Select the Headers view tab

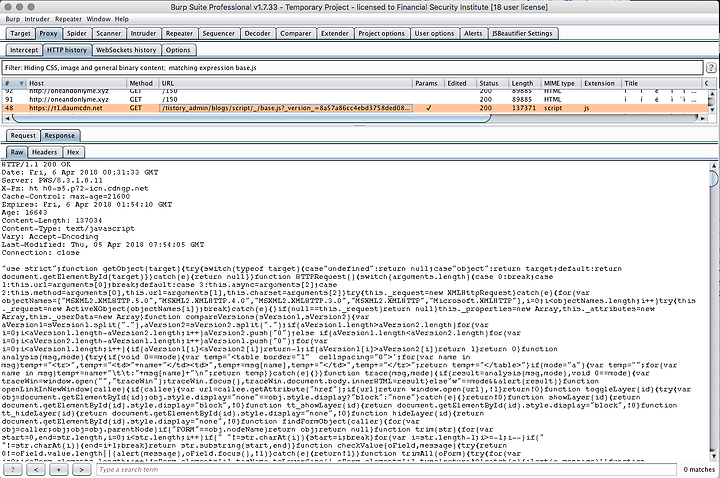coord(45,152)
